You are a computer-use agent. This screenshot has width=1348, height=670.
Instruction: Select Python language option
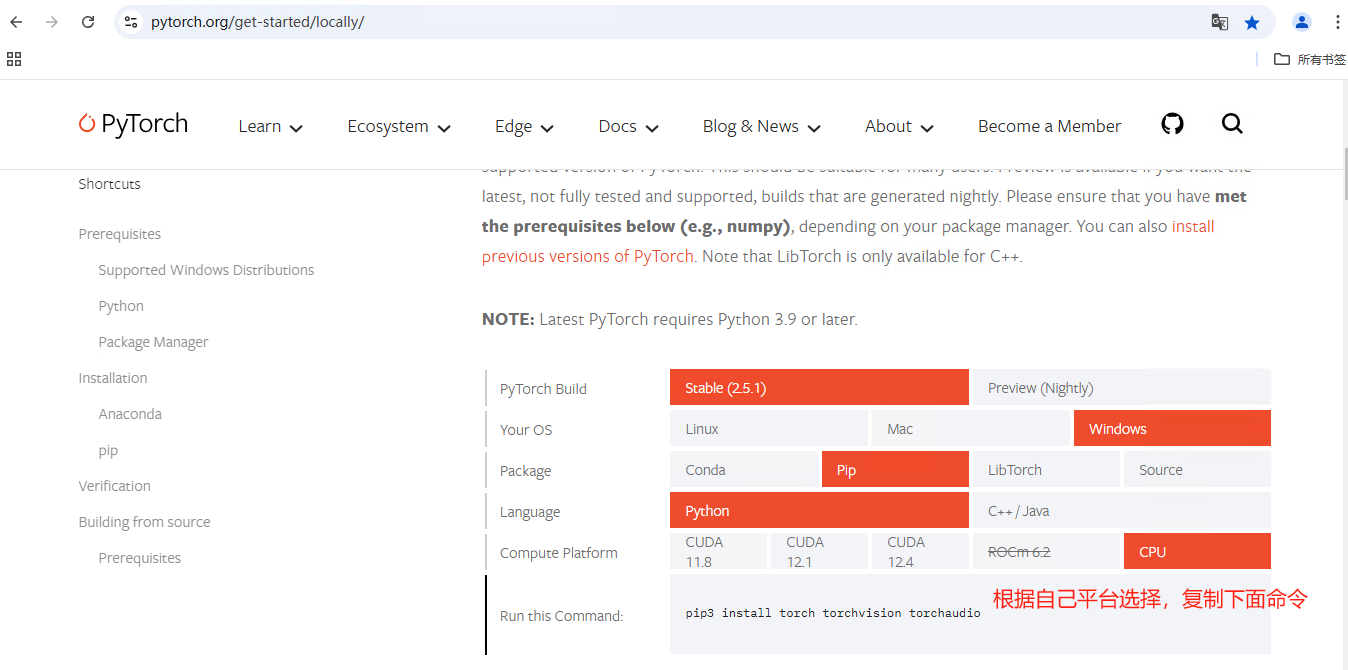819,511
